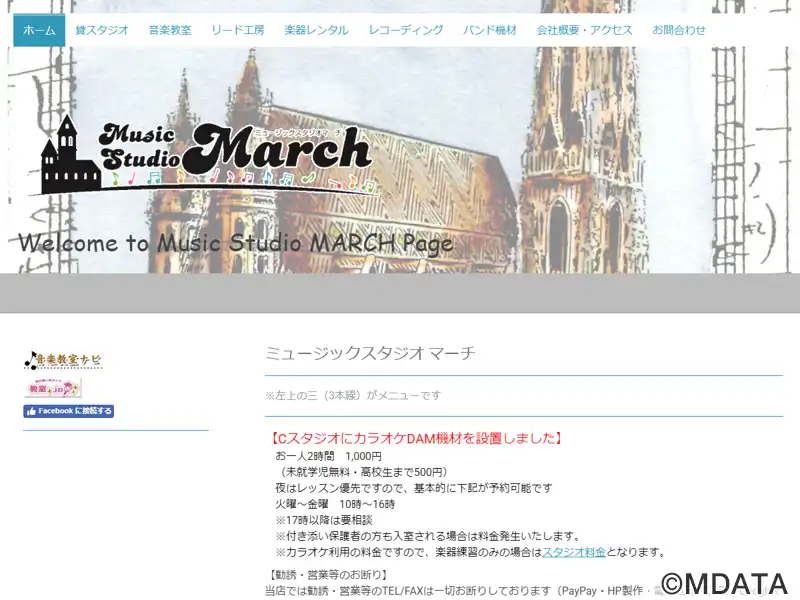Click the 【勧誘・営業等のお断り】 heading

pyautogui.click(x=329, y=575)
